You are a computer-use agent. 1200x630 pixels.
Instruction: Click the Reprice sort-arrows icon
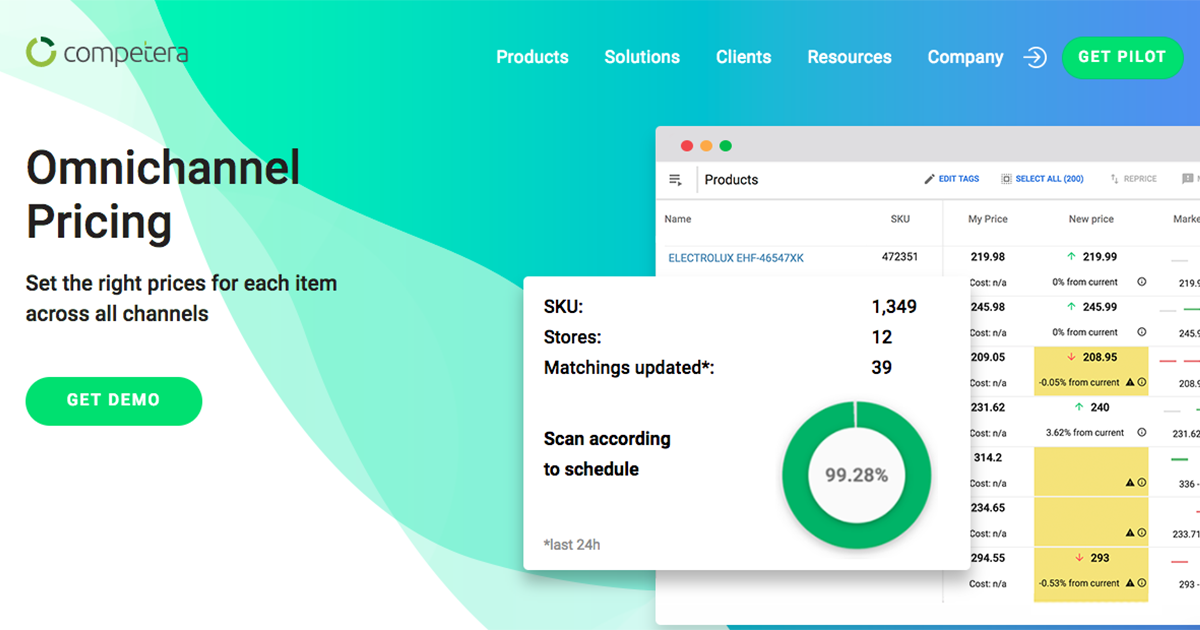pos(1114,178)
